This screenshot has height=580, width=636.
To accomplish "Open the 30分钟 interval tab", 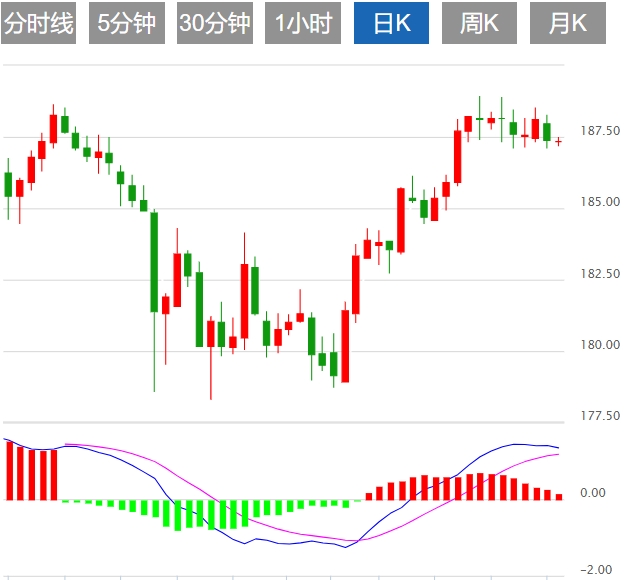I will [215, 24].
